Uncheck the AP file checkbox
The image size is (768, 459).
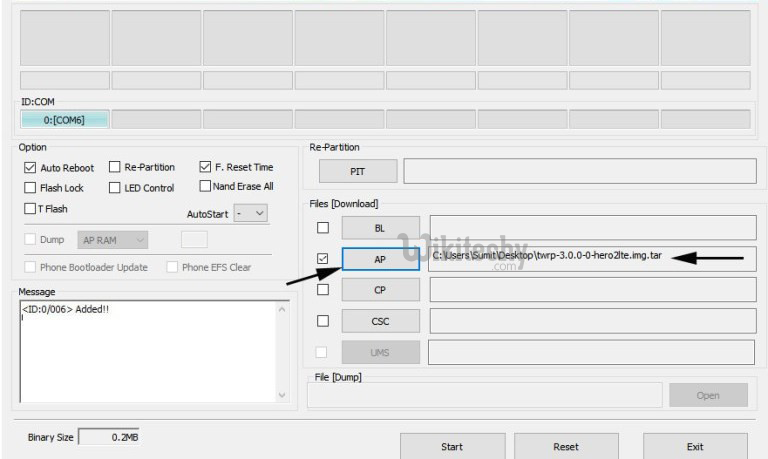tap(322, 259)
